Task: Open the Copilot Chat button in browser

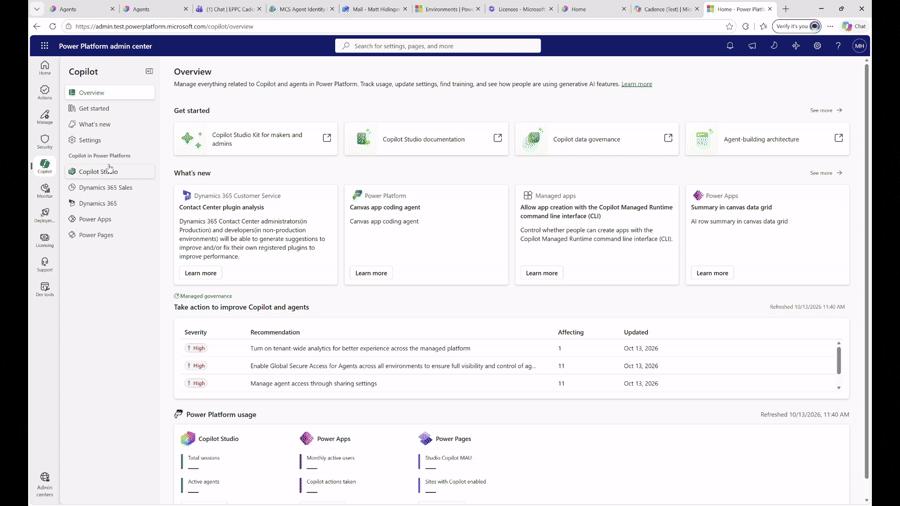Action: point(854,26)
